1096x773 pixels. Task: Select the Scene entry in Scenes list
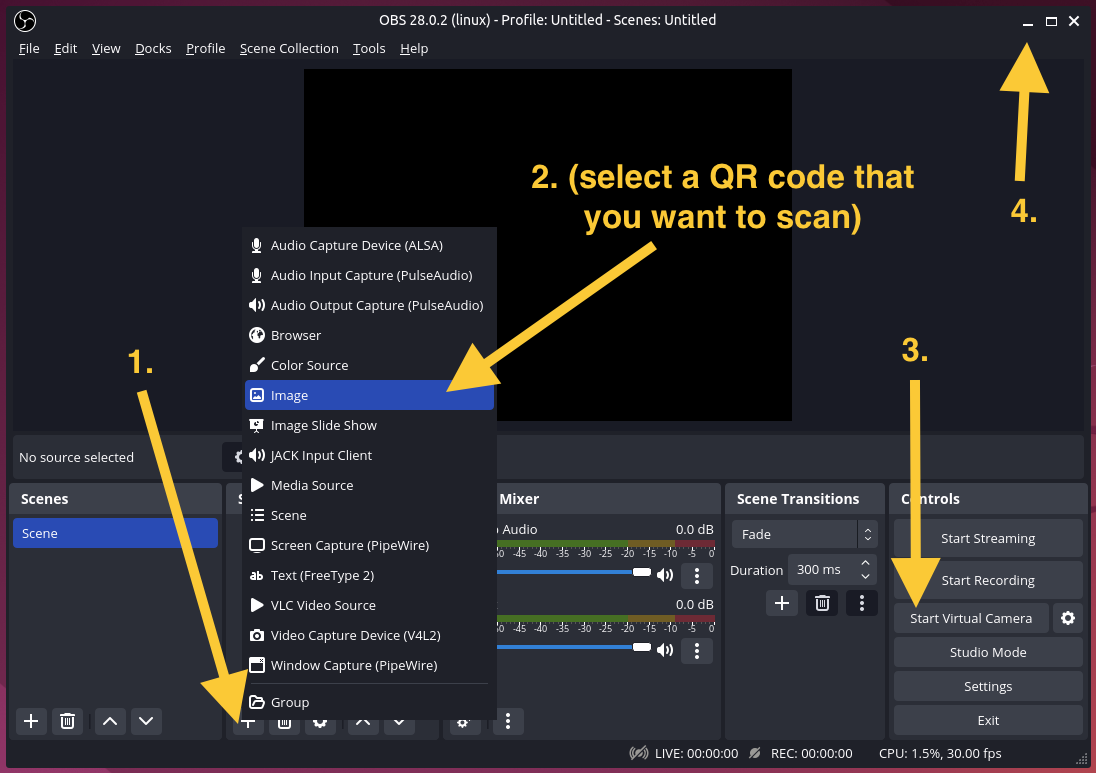[115, 533]
